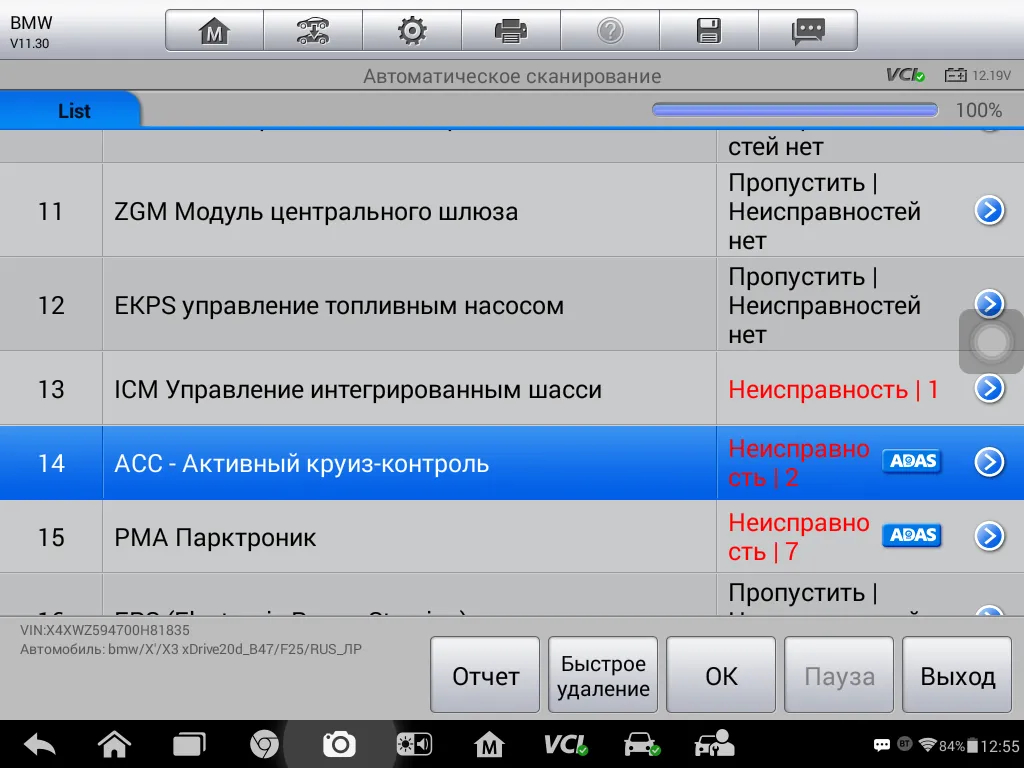Open help question mark icon

click(610, 31)
